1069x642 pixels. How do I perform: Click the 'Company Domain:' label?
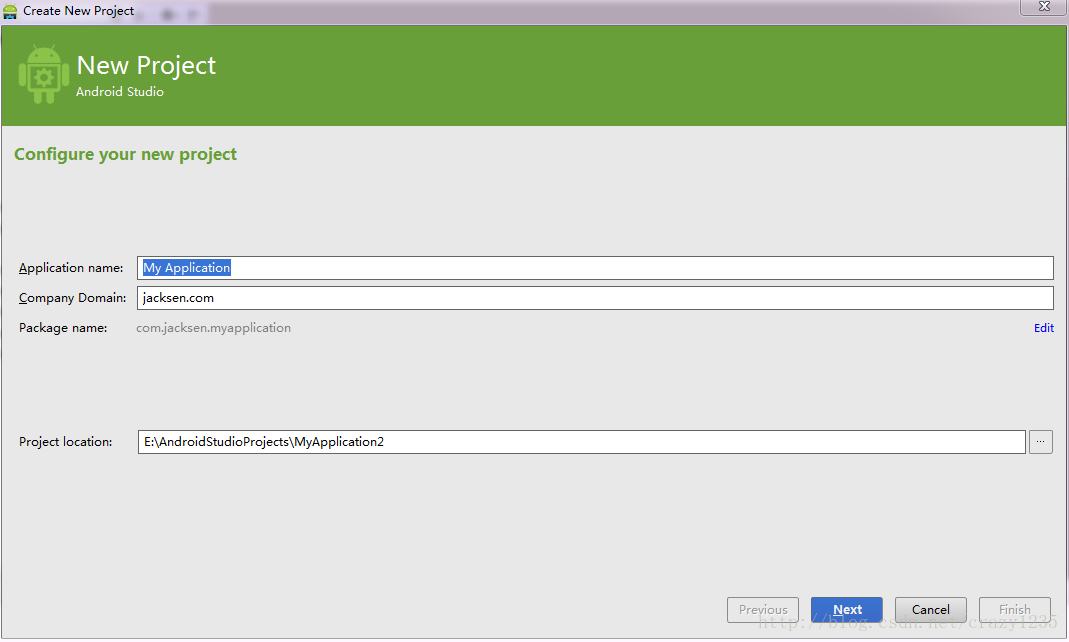point(72,298)
